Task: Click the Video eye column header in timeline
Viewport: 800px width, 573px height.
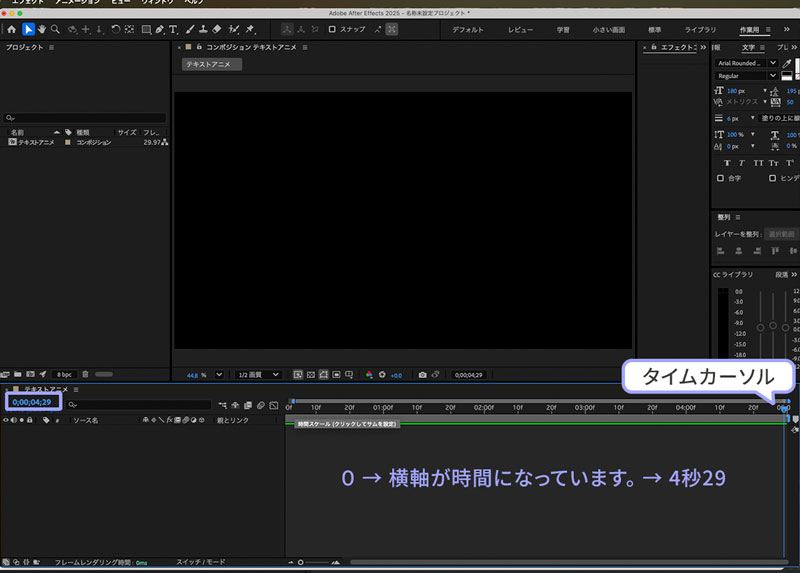Action: pyautogui.click(x=6, y=420)
